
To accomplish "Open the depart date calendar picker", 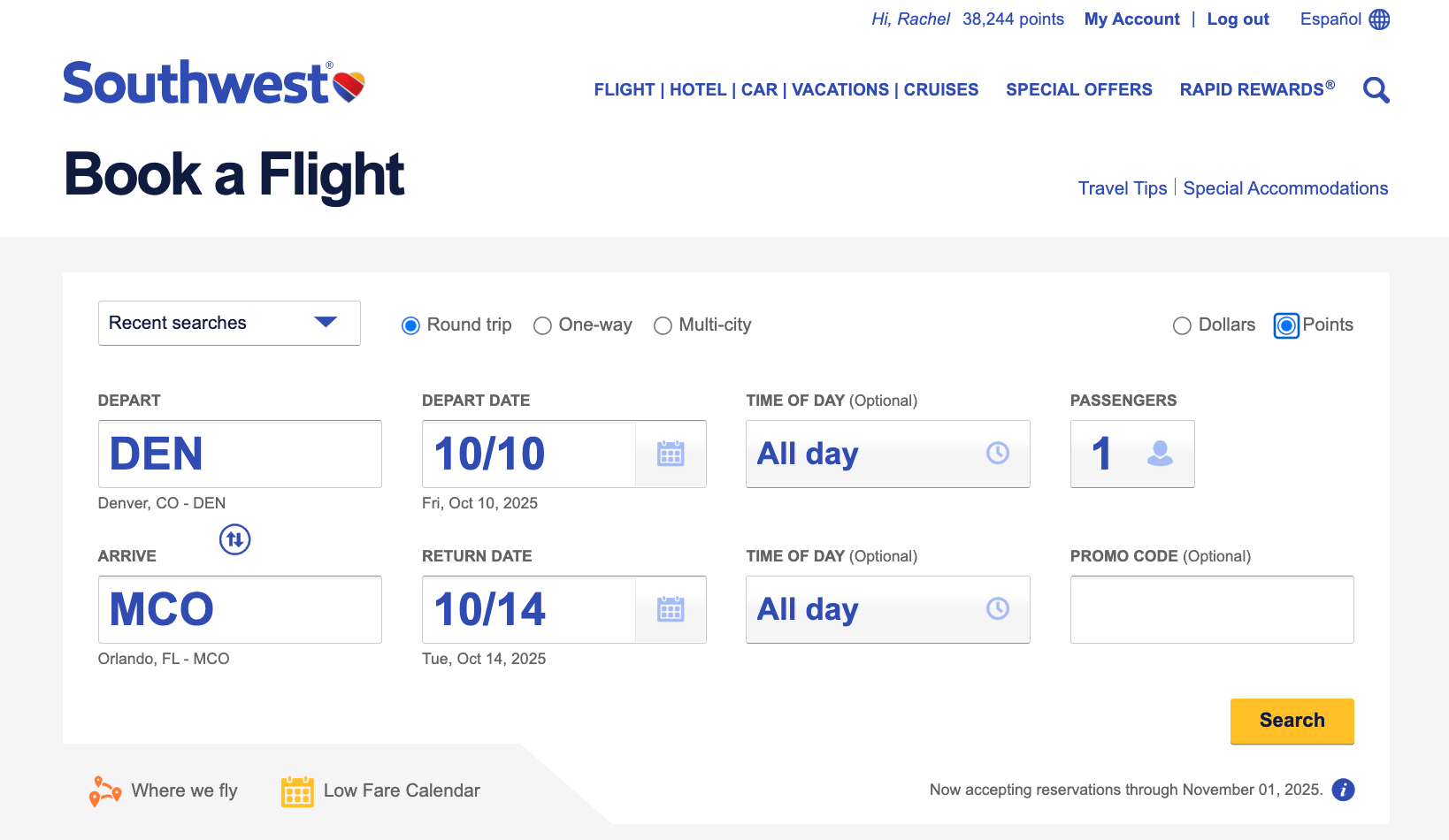I will click(671, 454).
